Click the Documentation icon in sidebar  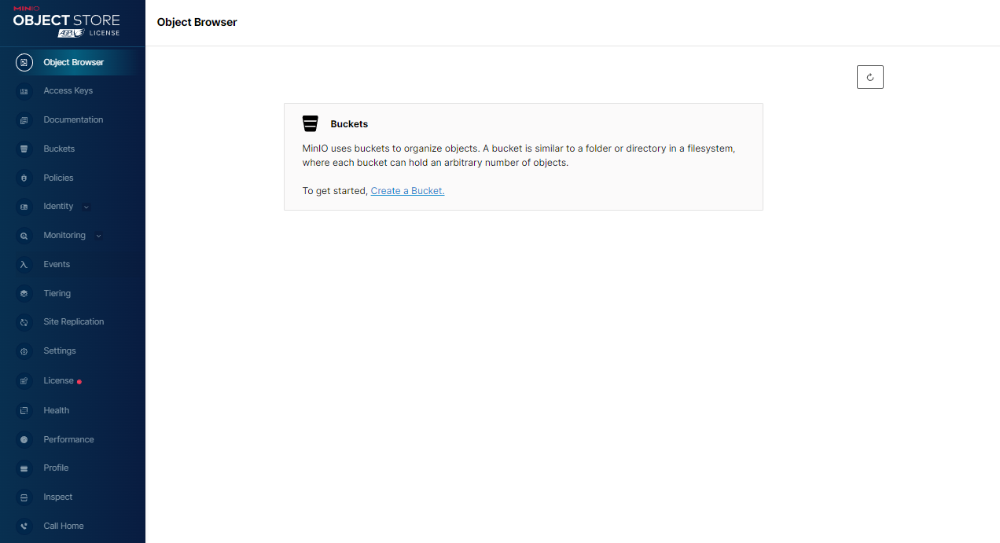pos(24,120)
